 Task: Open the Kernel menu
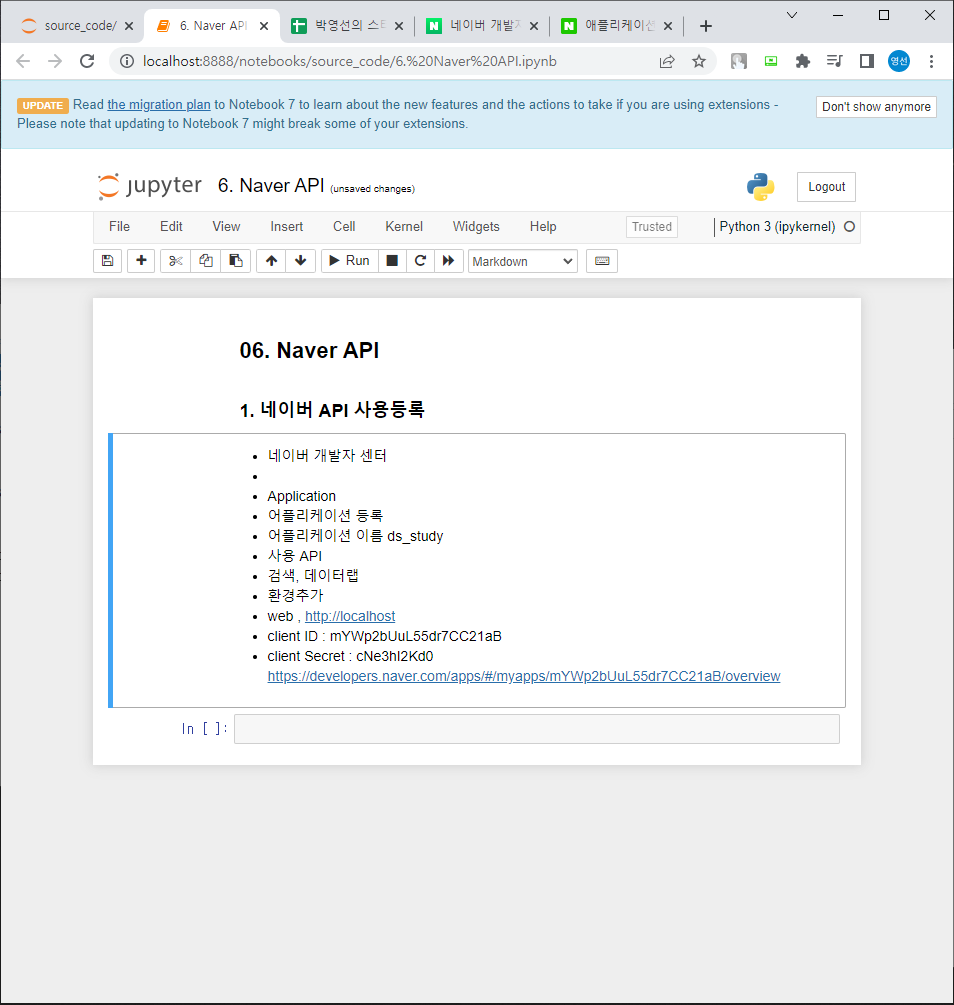click(404, 227)
